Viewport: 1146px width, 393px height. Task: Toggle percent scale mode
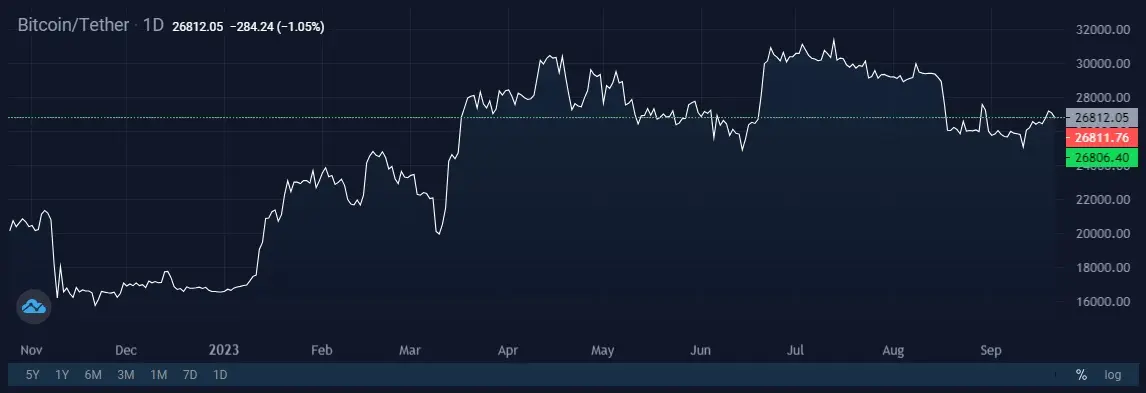click(x=1081, y=375)
